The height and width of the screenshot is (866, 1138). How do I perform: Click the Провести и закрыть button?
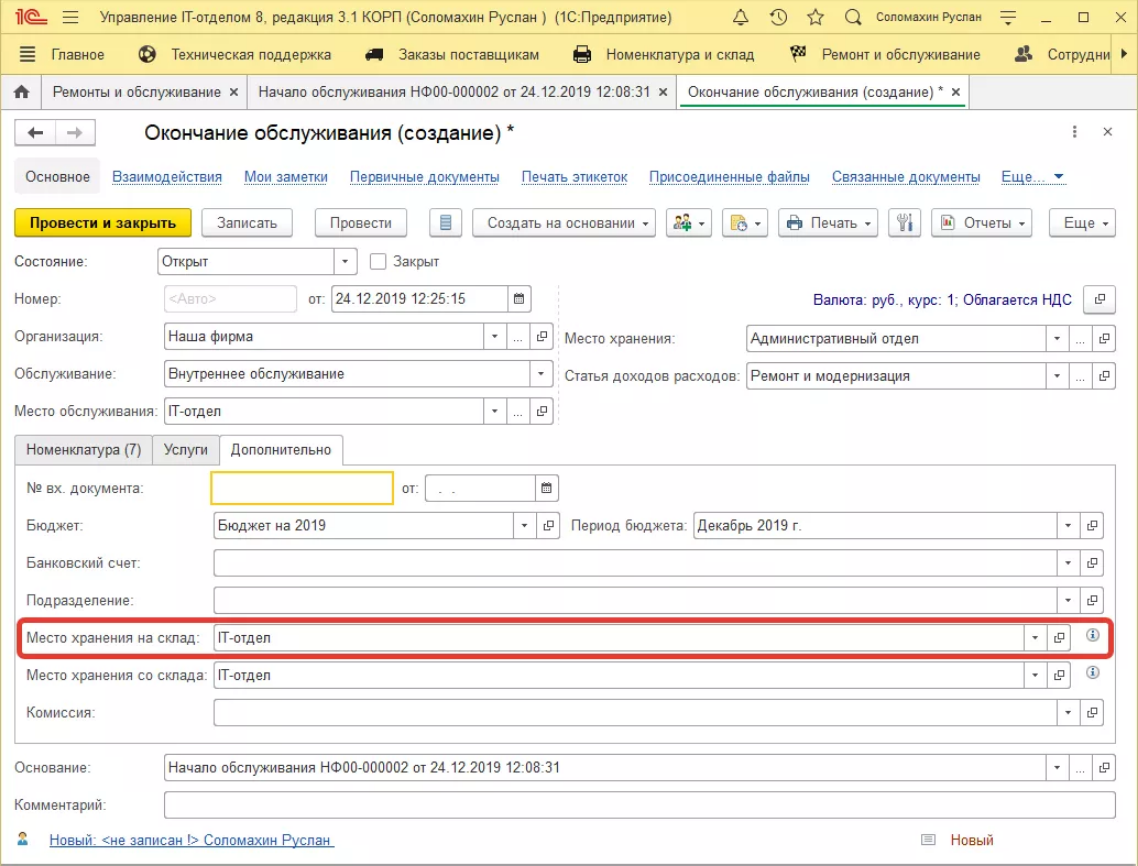pos(102,223)
